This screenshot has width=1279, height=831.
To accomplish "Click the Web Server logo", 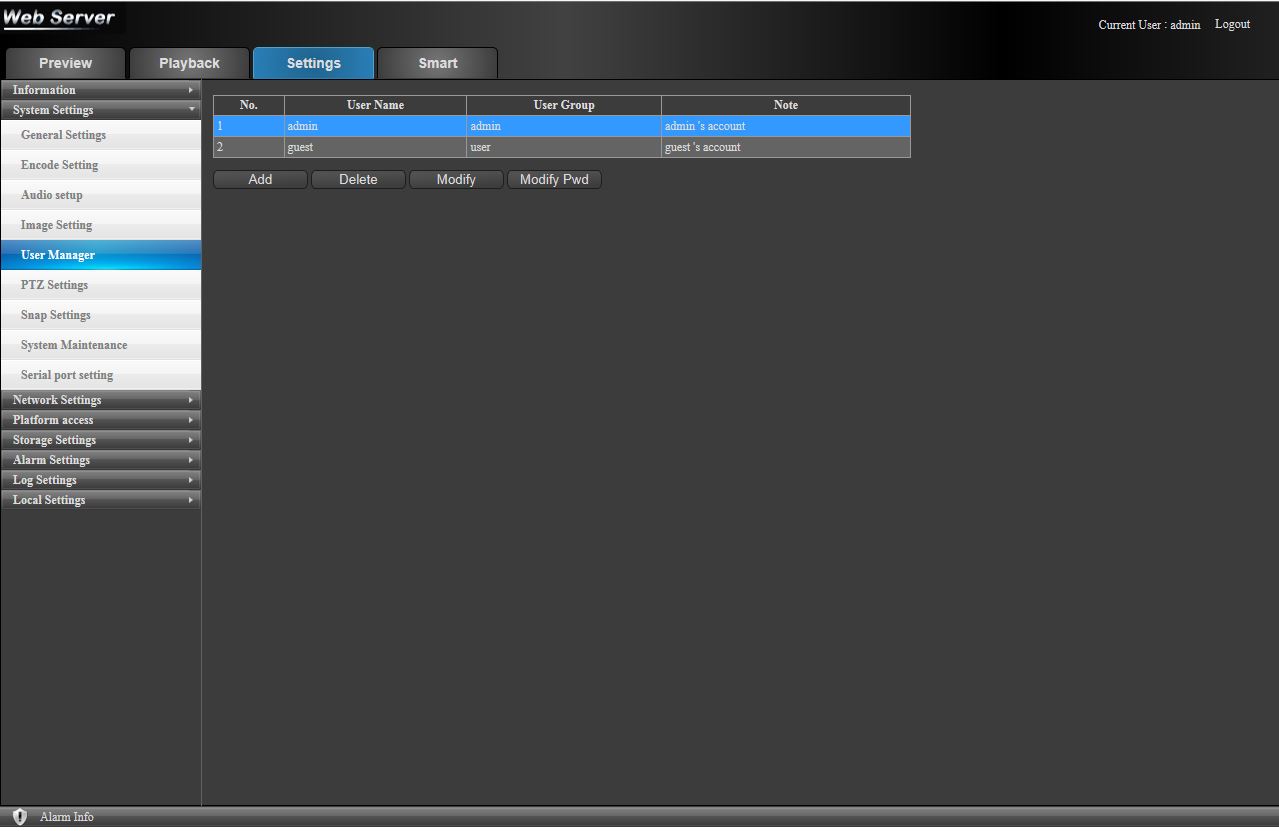I will click(x=59, y=19).
